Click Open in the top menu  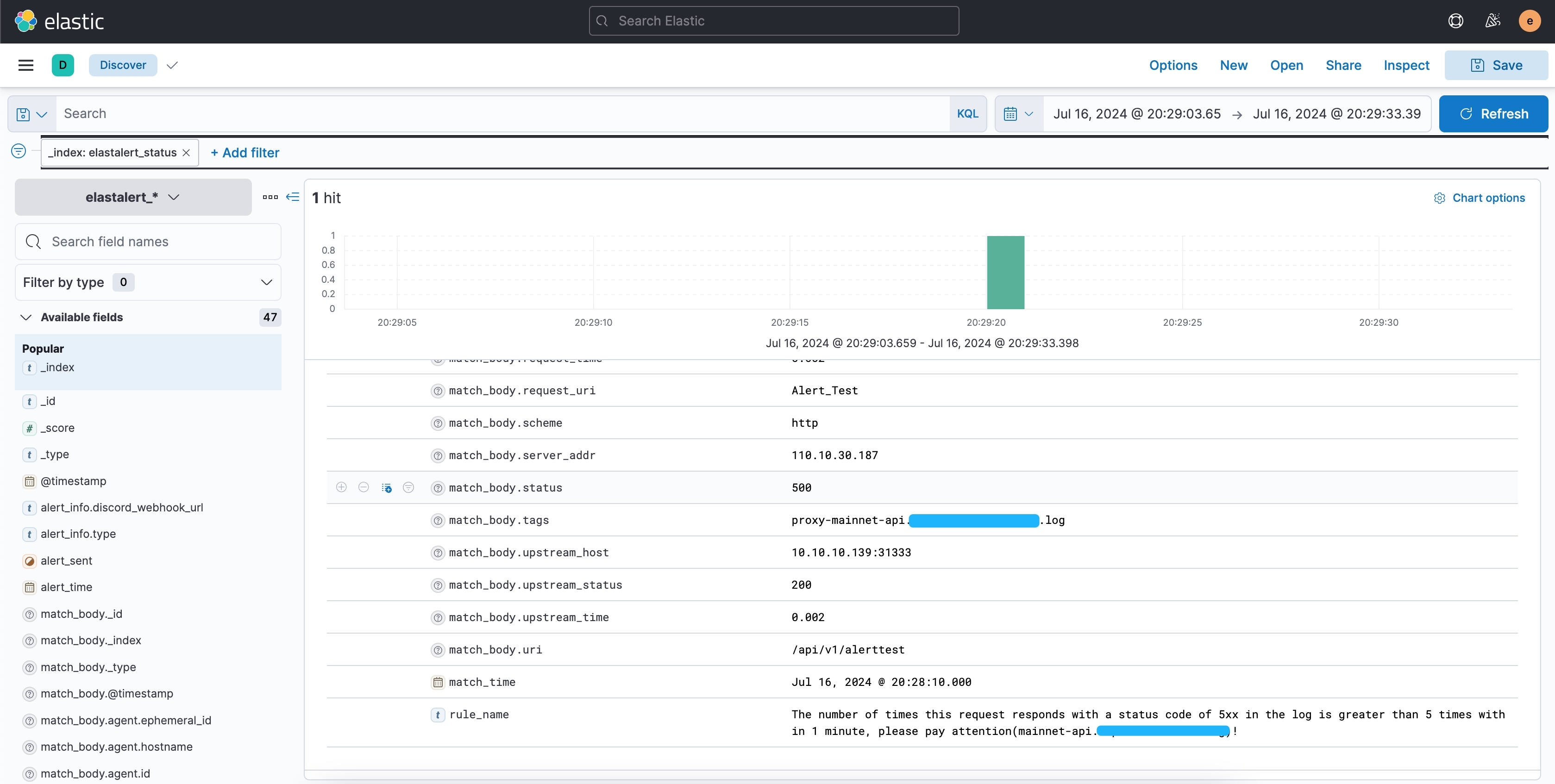tap(1286, 65)
